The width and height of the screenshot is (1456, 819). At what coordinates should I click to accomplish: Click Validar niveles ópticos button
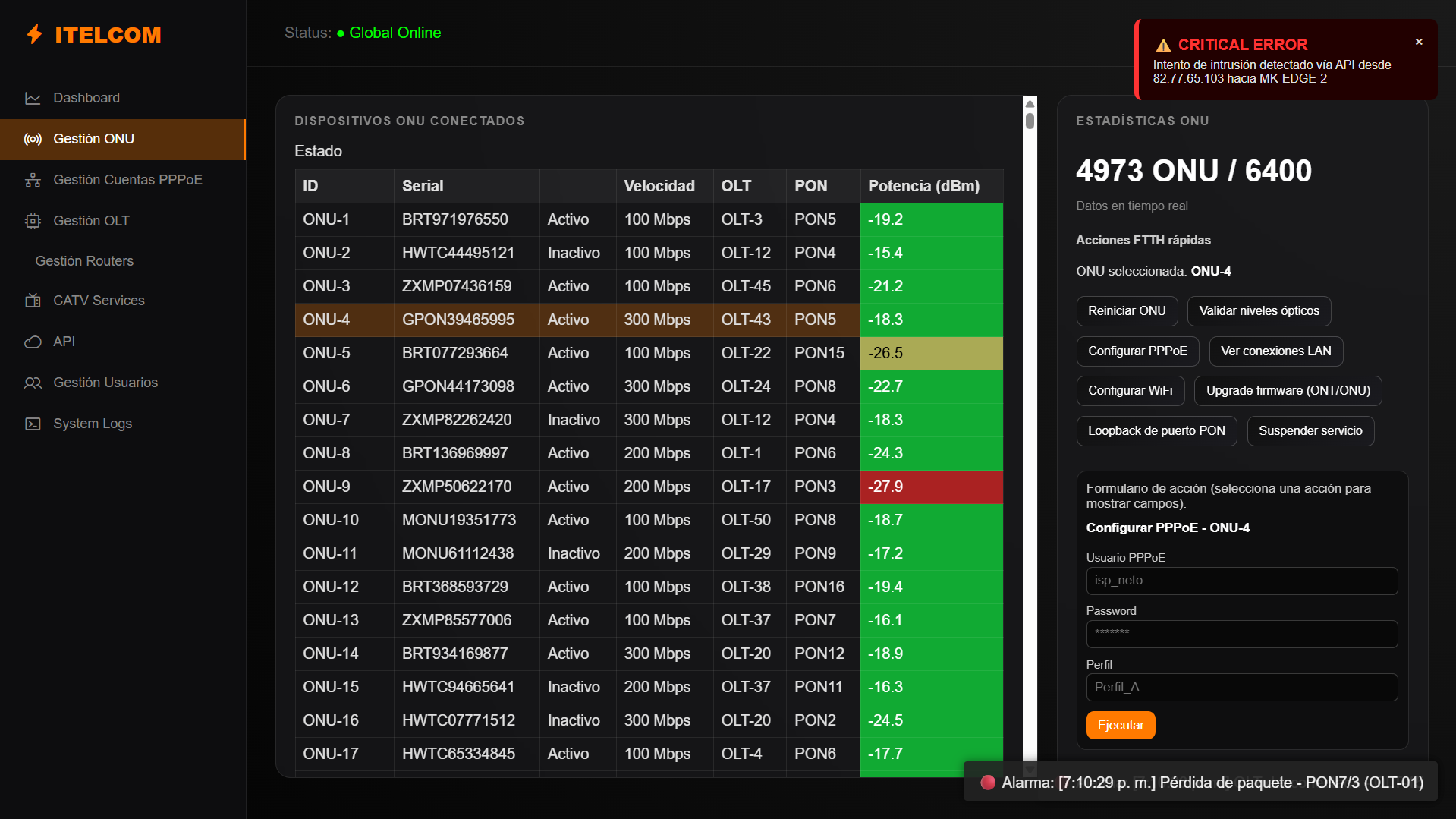[1259, 310]
